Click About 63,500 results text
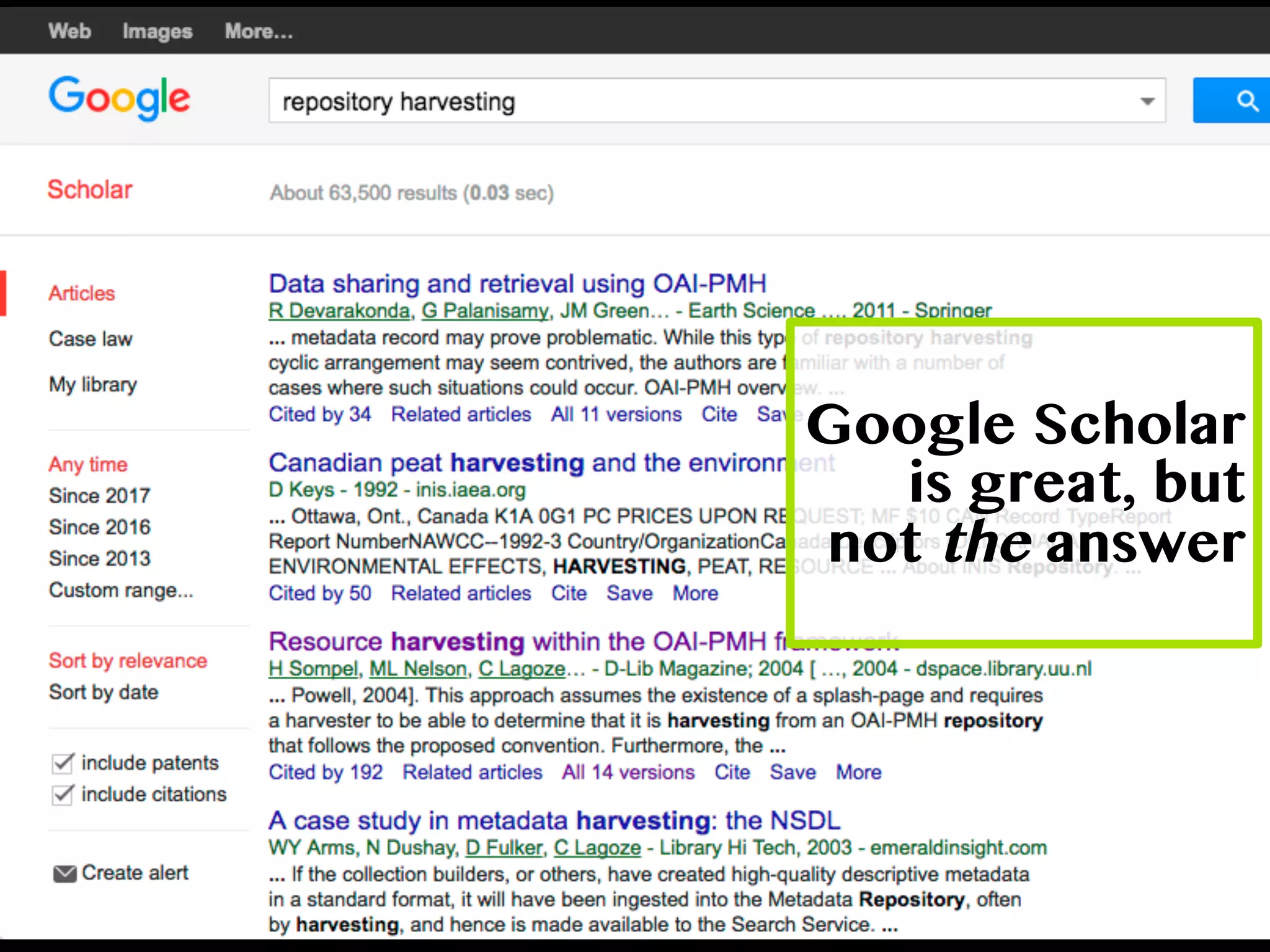This screenshot has width=1270, height=952. click(x=412, y=193)
